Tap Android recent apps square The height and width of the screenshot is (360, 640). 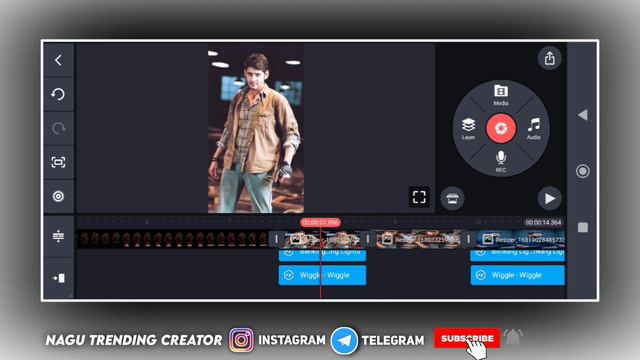click(x=583, y=227)
